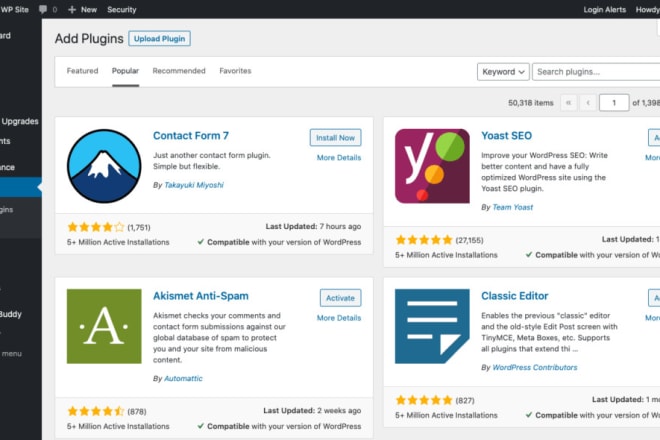Click 'Last Updated: 2 weeks ago' text
660x440 pixels.
[312, 411]
